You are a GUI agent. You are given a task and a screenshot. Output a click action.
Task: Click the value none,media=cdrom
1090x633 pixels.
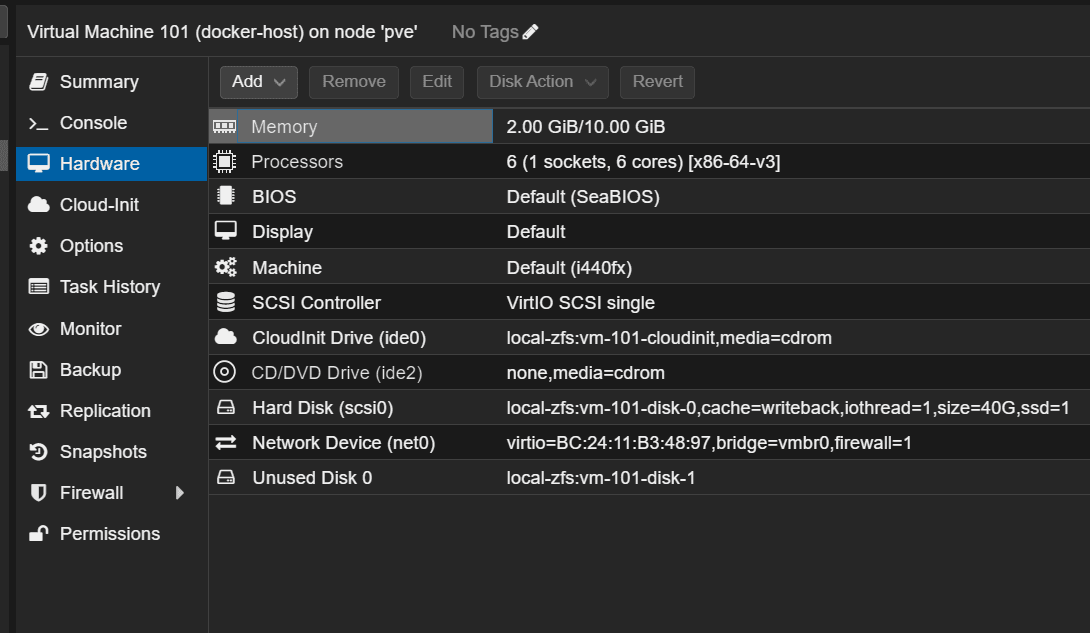[x=585, y=373]
